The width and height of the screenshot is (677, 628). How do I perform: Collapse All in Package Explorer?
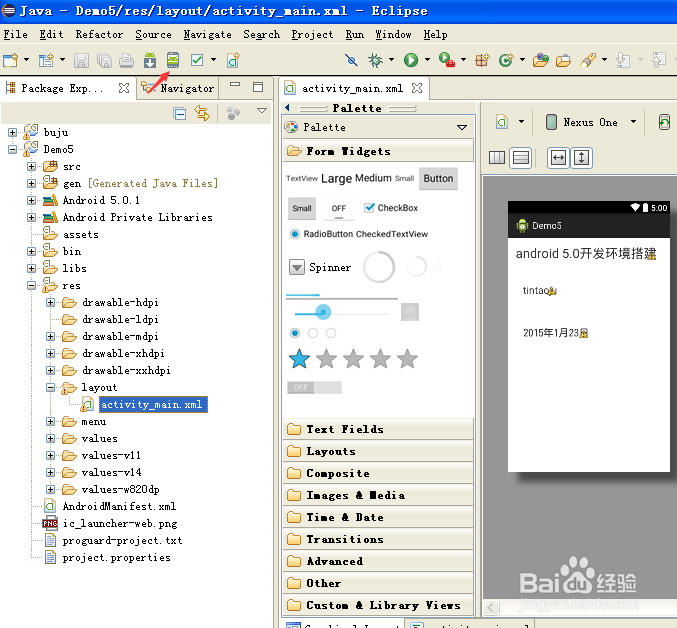(x=179, y=114)
